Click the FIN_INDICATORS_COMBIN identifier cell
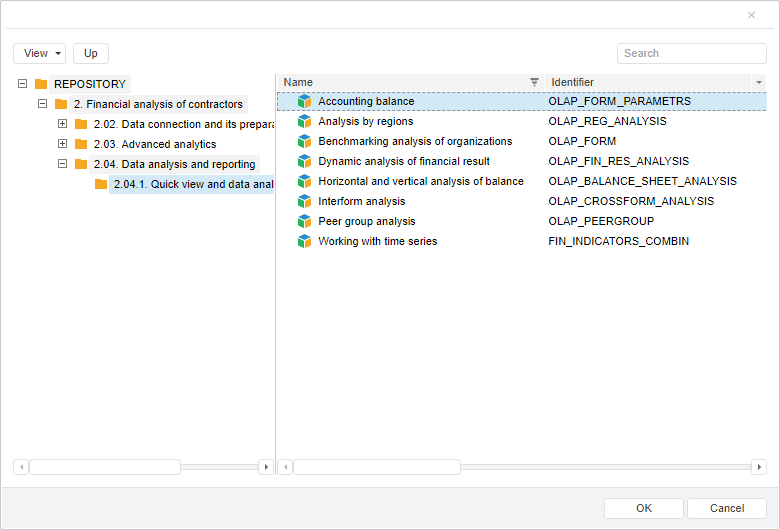The image size is (780, 530). pyautogui.click(x=618, y=241)
